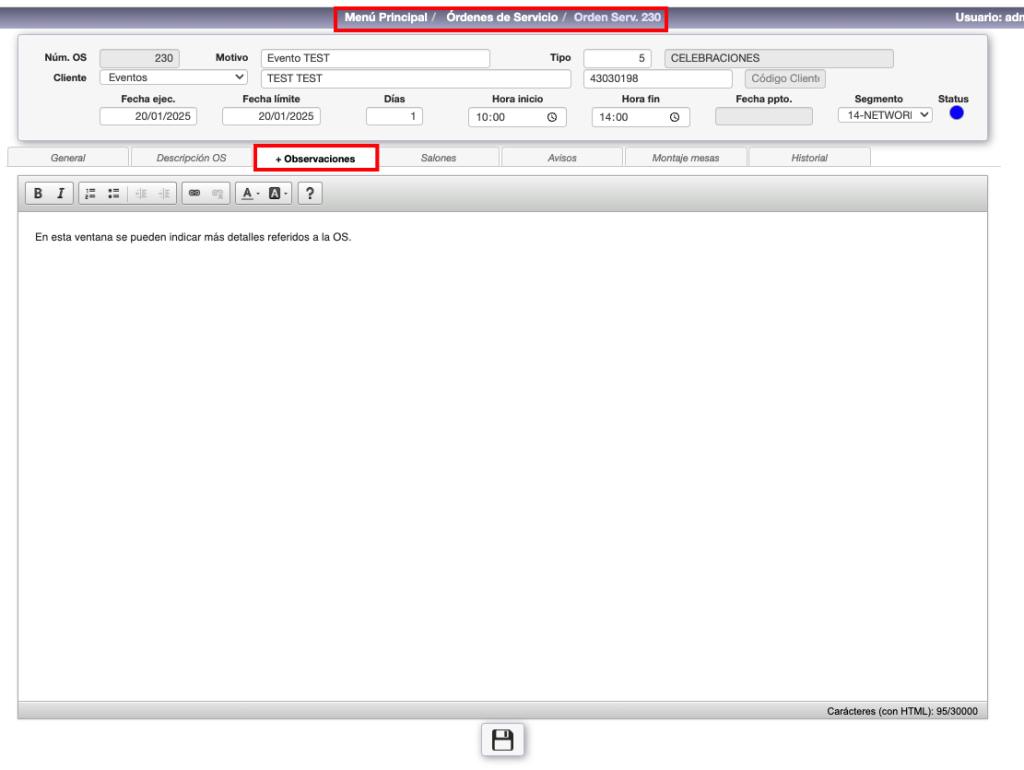
Task: Click the insert link icon
Action: click(x=194, y=194)
